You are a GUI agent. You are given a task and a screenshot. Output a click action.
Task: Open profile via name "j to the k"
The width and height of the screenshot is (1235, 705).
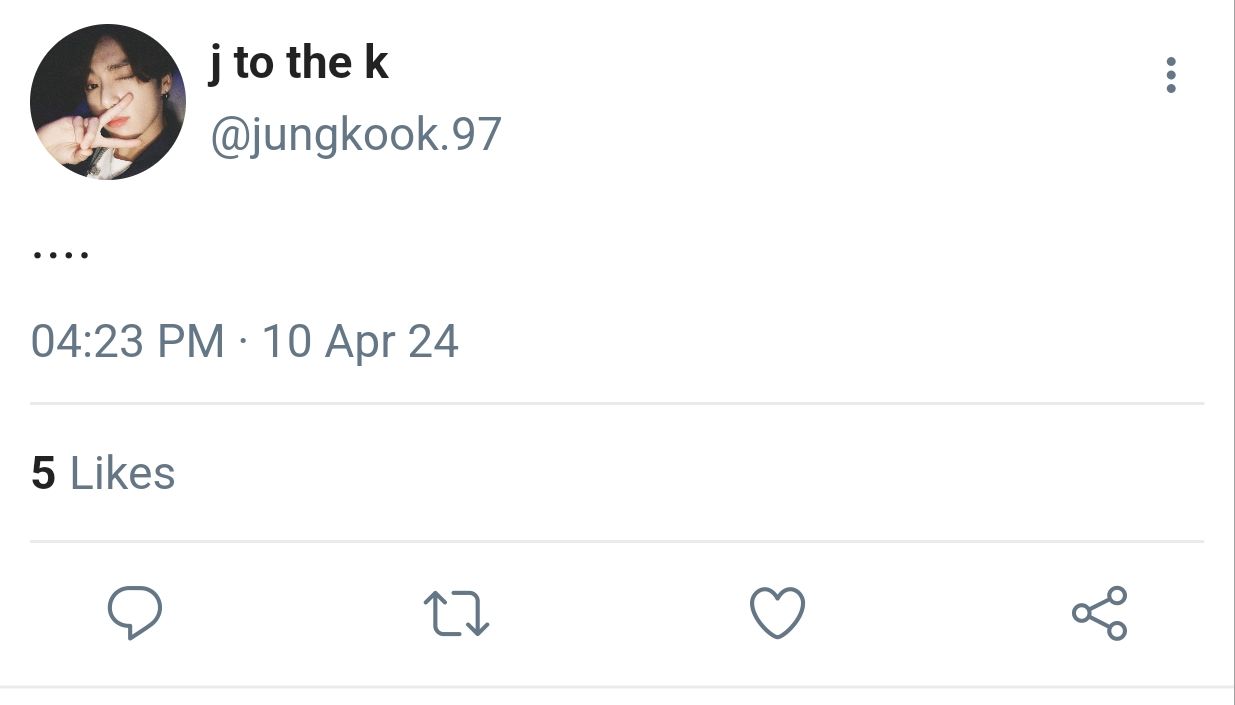coord(298,64)
